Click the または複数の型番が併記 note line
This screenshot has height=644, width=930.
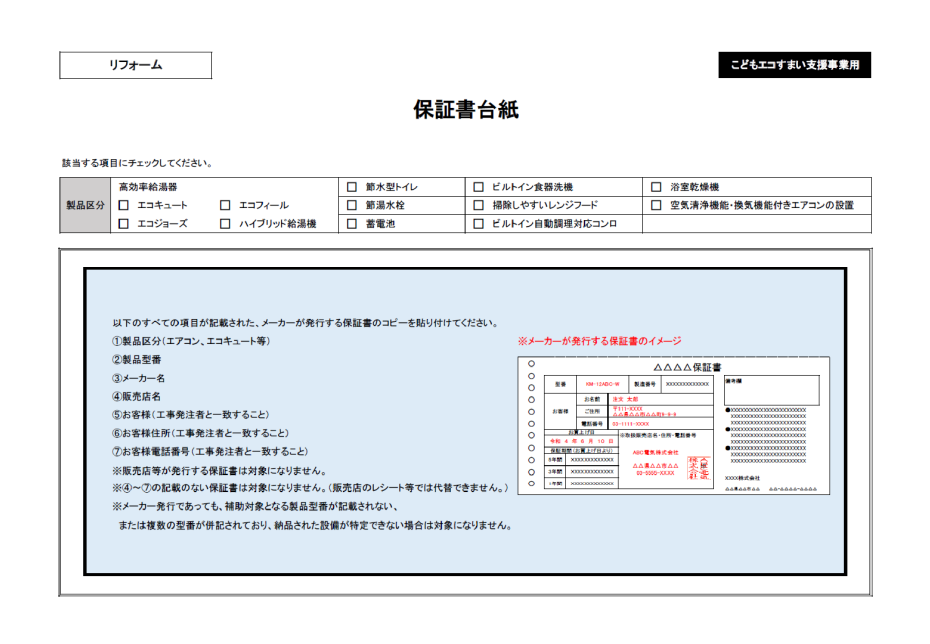pyautogui.click(x=316, y=525)
